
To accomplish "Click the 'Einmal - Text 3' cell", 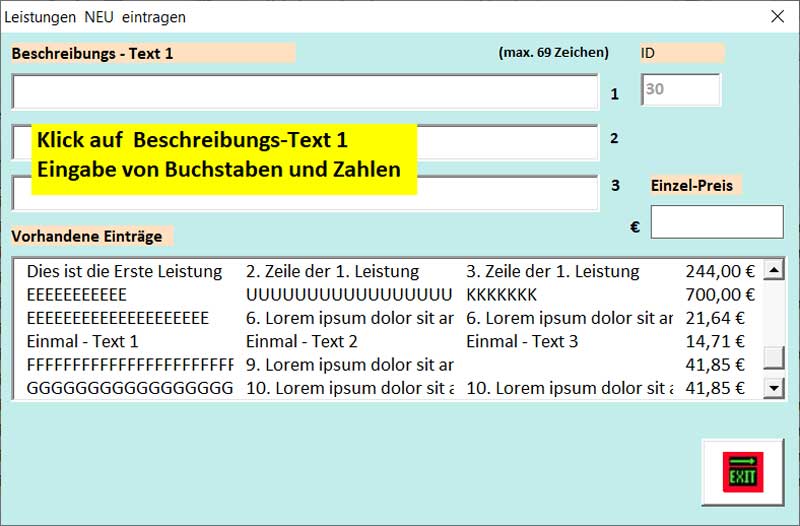I will [522, 341].
